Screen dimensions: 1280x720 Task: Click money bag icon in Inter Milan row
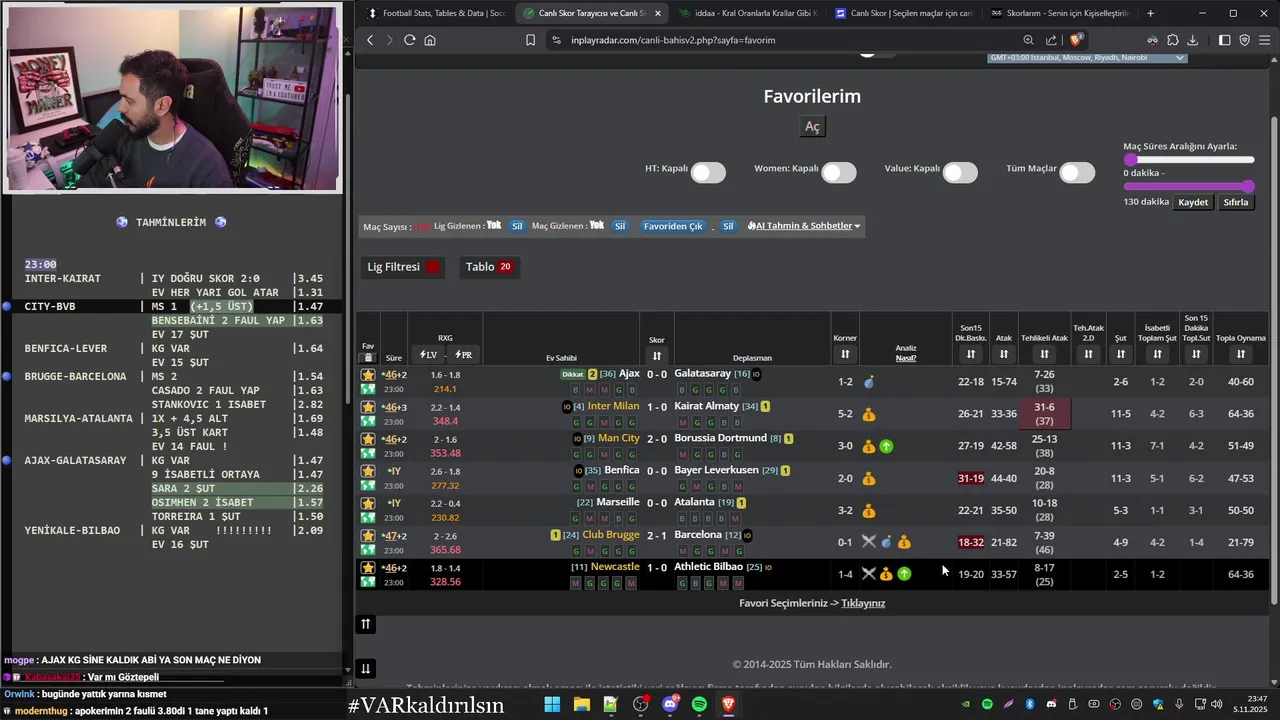tap(869, 414)
